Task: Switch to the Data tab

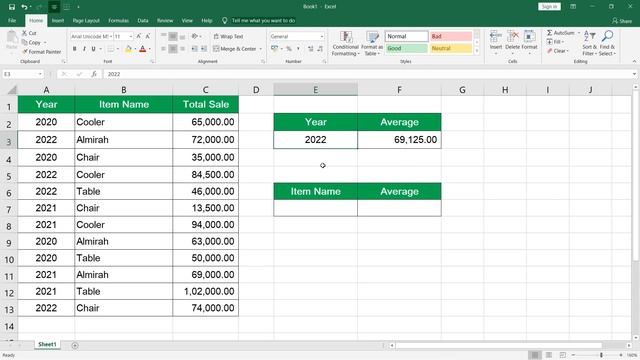Action: (x=143, y=20)
